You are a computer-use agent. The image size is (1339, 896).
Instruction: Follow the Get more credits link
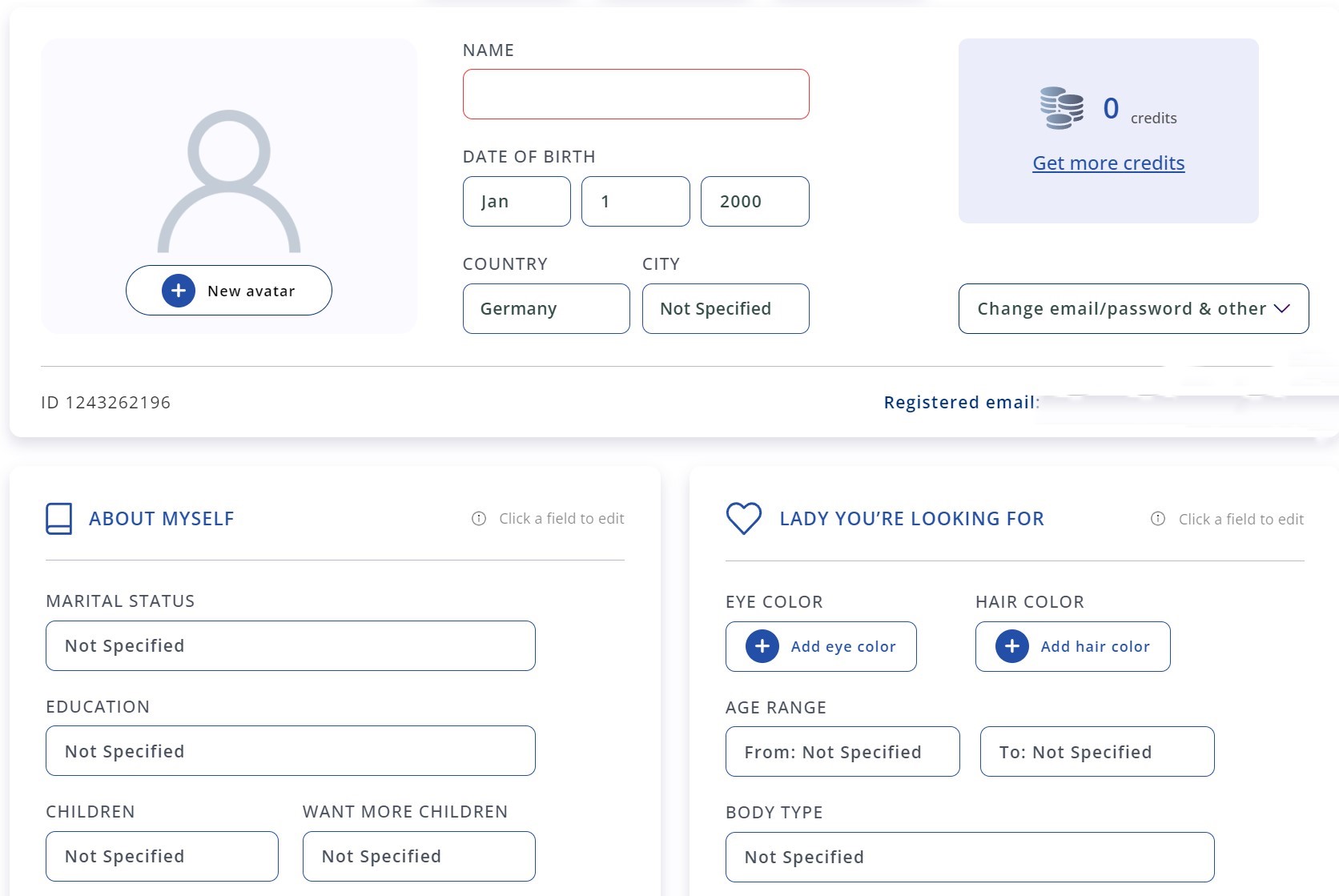[x=1108, y=163]
